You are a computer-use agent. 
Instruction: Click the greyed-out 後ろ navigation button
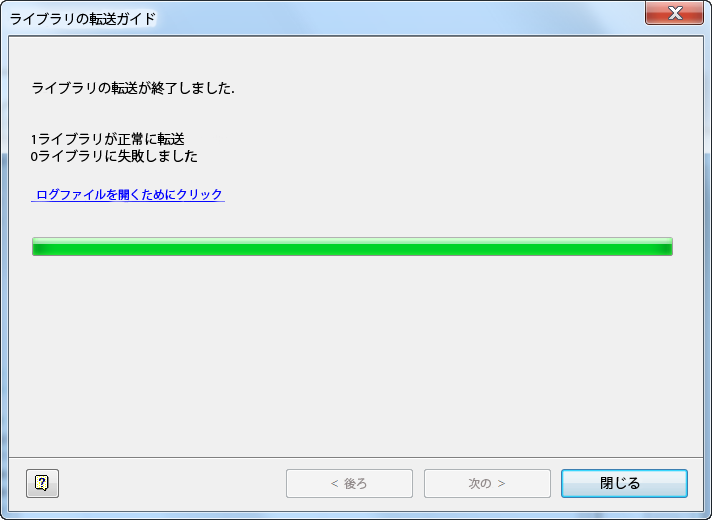349,483
